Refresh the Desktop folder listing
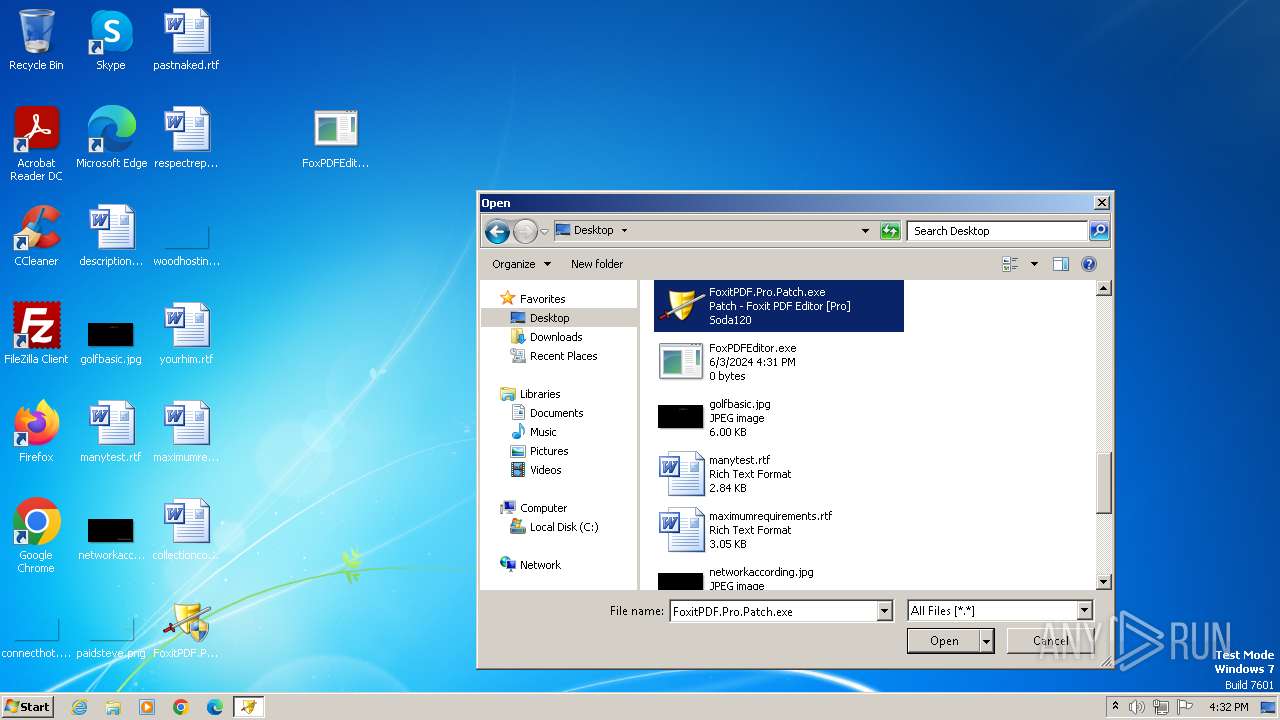 point(890,231)
